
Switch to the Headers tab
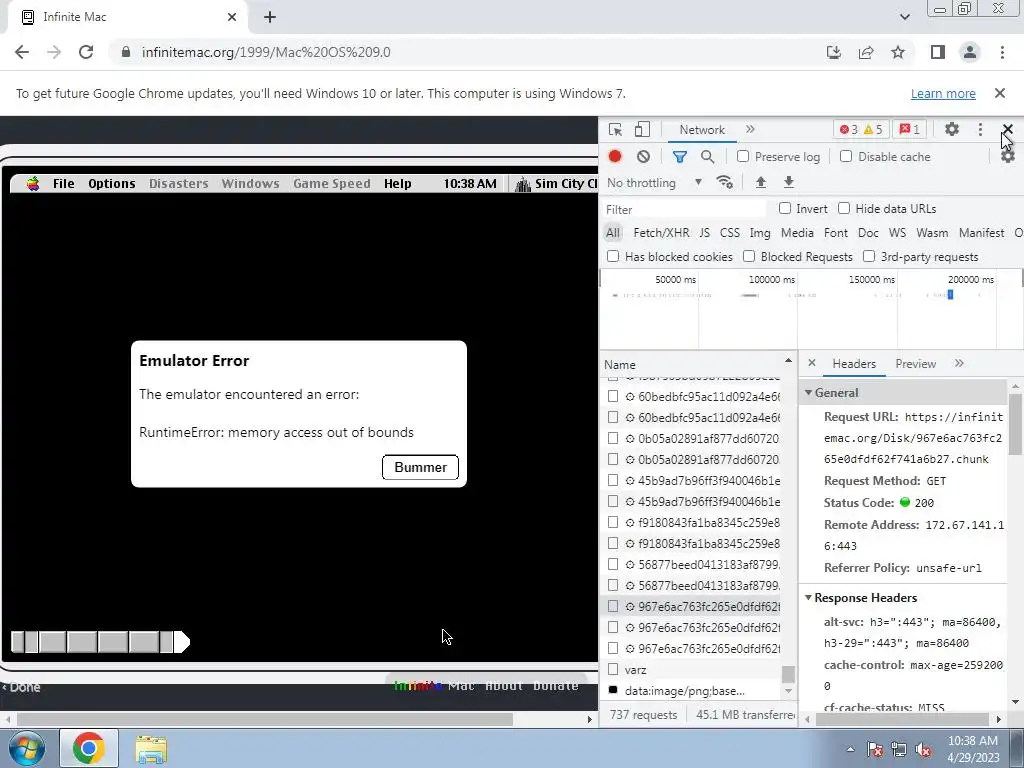coord(854,364)
